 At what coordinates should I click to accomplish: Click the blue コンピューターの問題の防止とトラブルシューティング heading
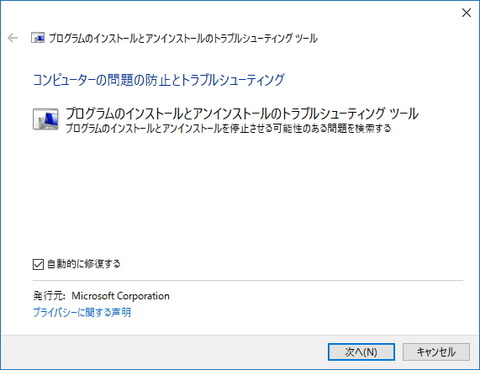(159, 80)
